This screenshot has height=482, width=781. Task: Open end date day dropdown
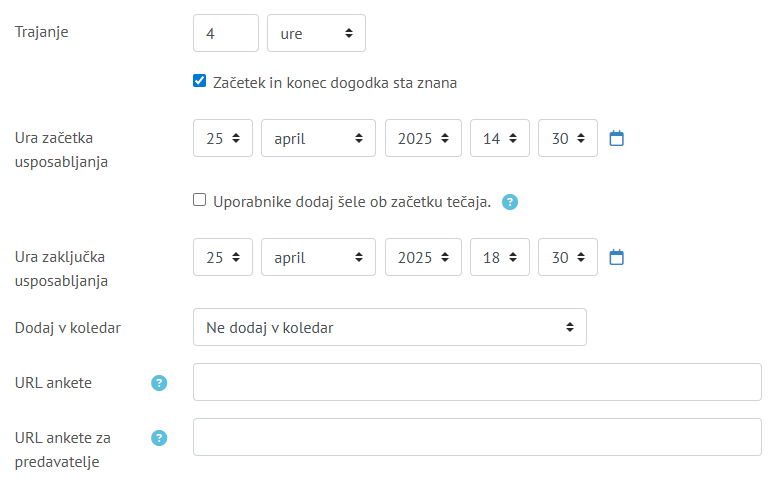pos(223,257)
